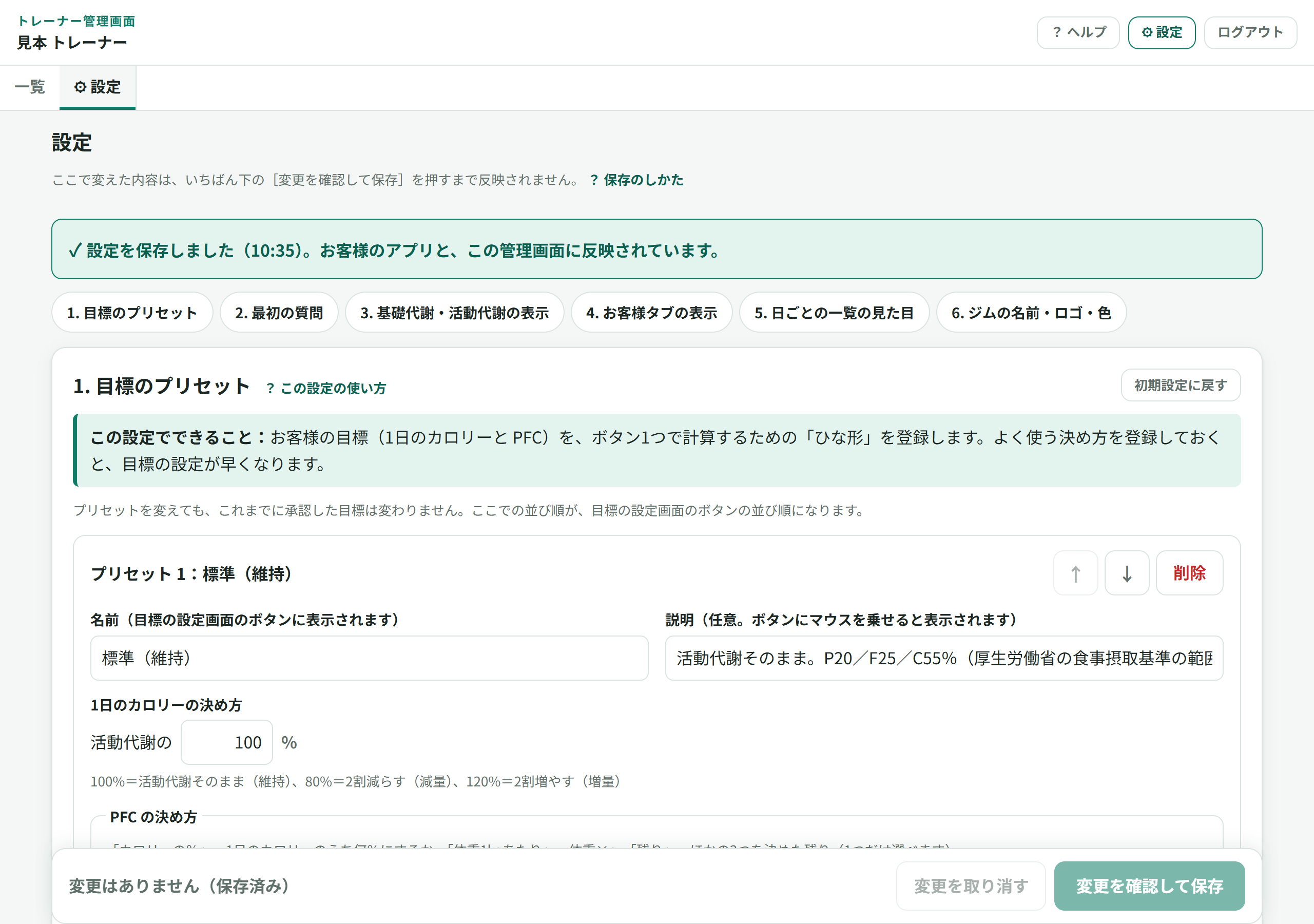The height and width of the screenshot is (924, 1314).
Task: Open the この設定の使い方 help link
Action: click(x=326, y=388)
